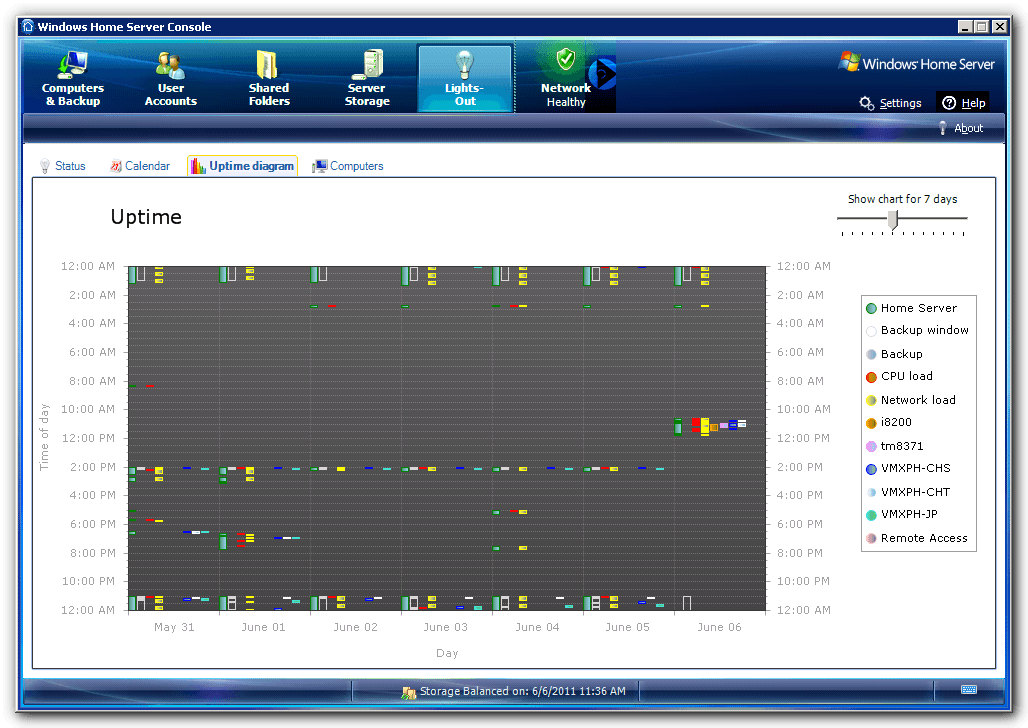Select the Uptime diagram tab
Screen dimensions: 1028x728
[243, 166]
